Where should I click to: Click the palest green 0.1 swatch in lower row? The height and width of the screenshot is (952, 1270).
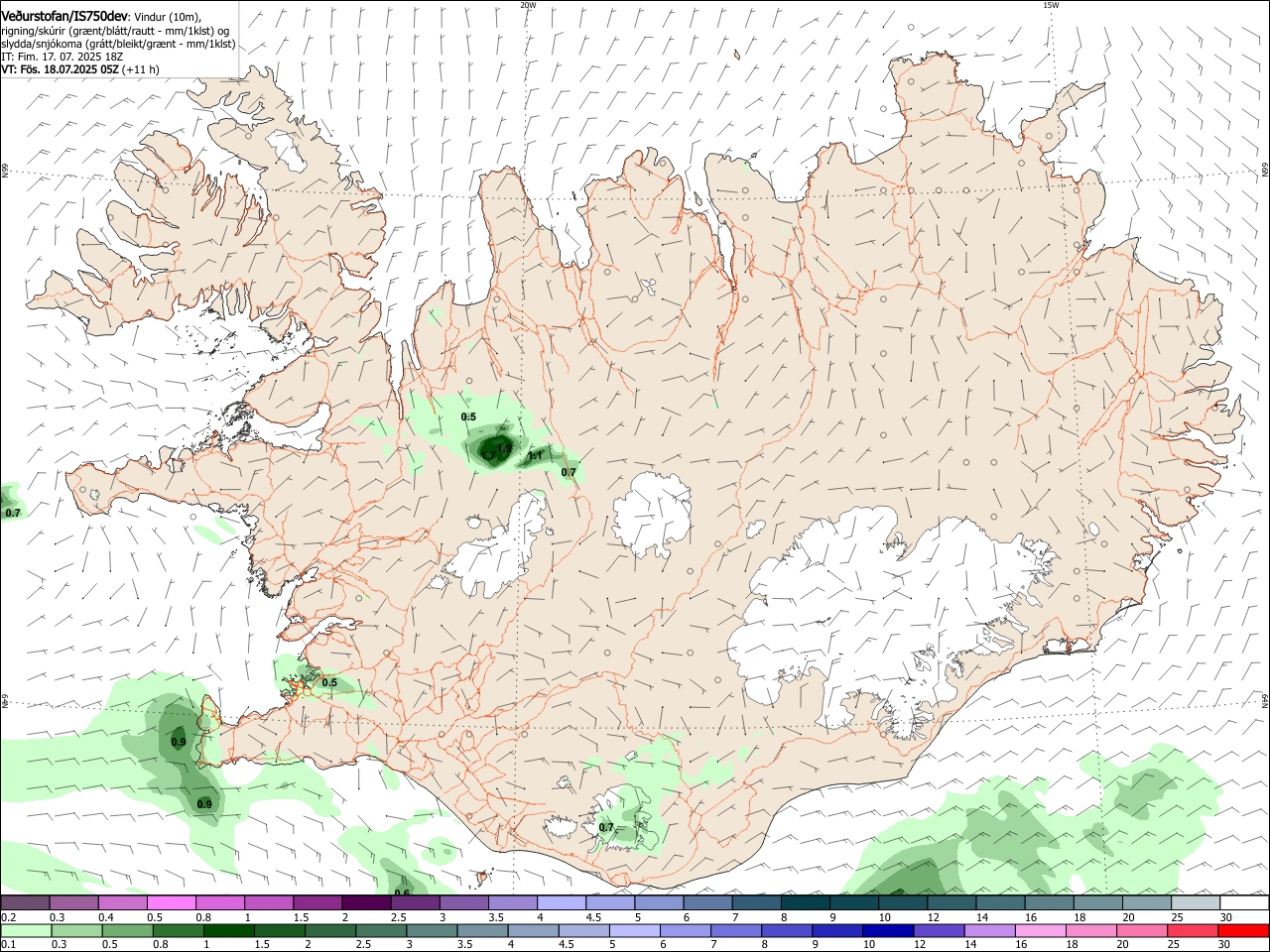tap(26, 930)
